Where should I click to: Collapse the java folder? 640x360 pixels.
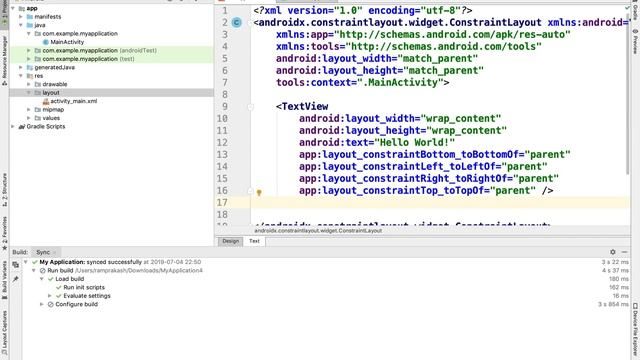tap(21, 25)
